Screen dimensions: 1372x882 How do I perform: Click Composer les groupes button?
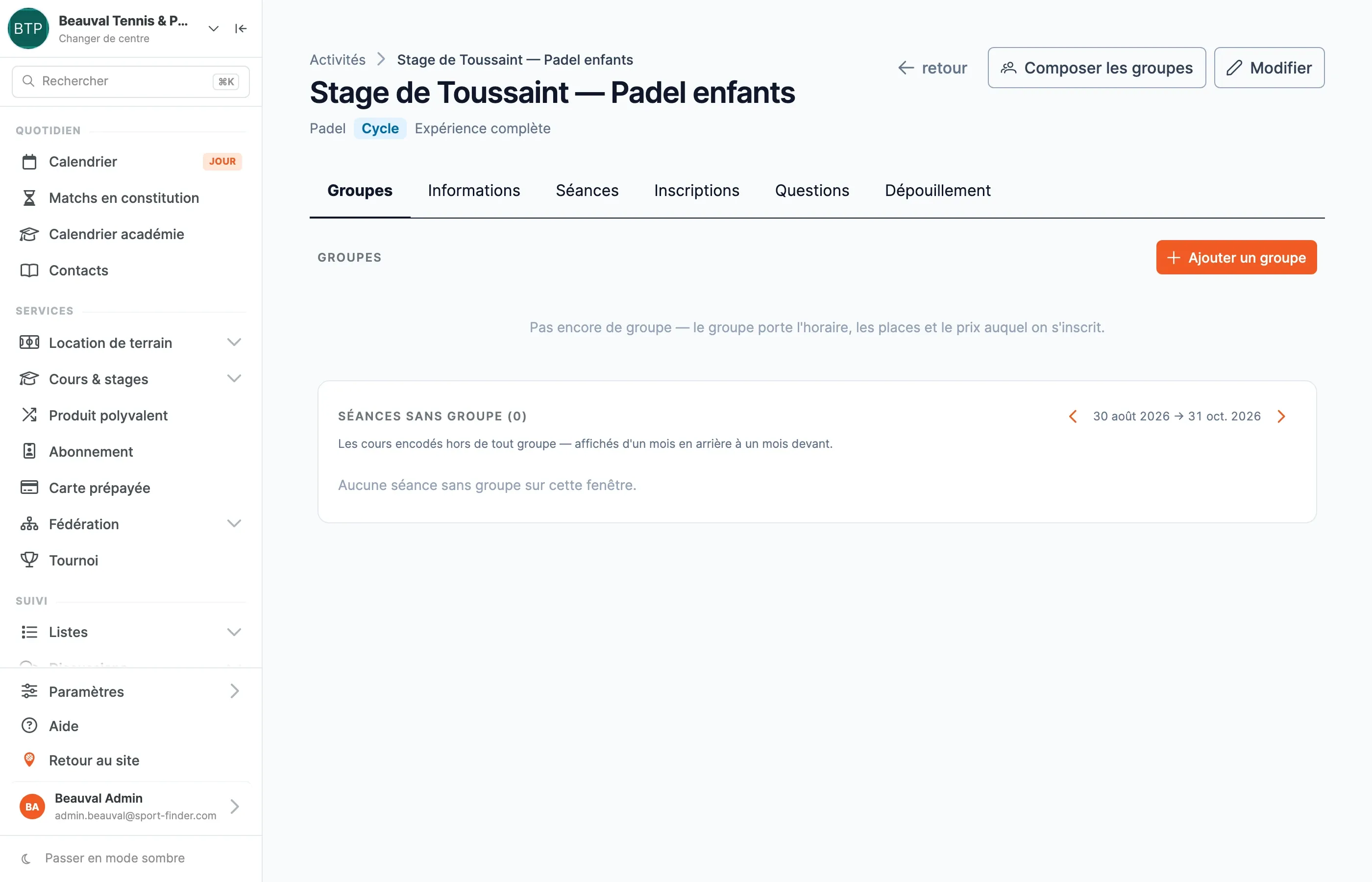tap(1097, 68)
